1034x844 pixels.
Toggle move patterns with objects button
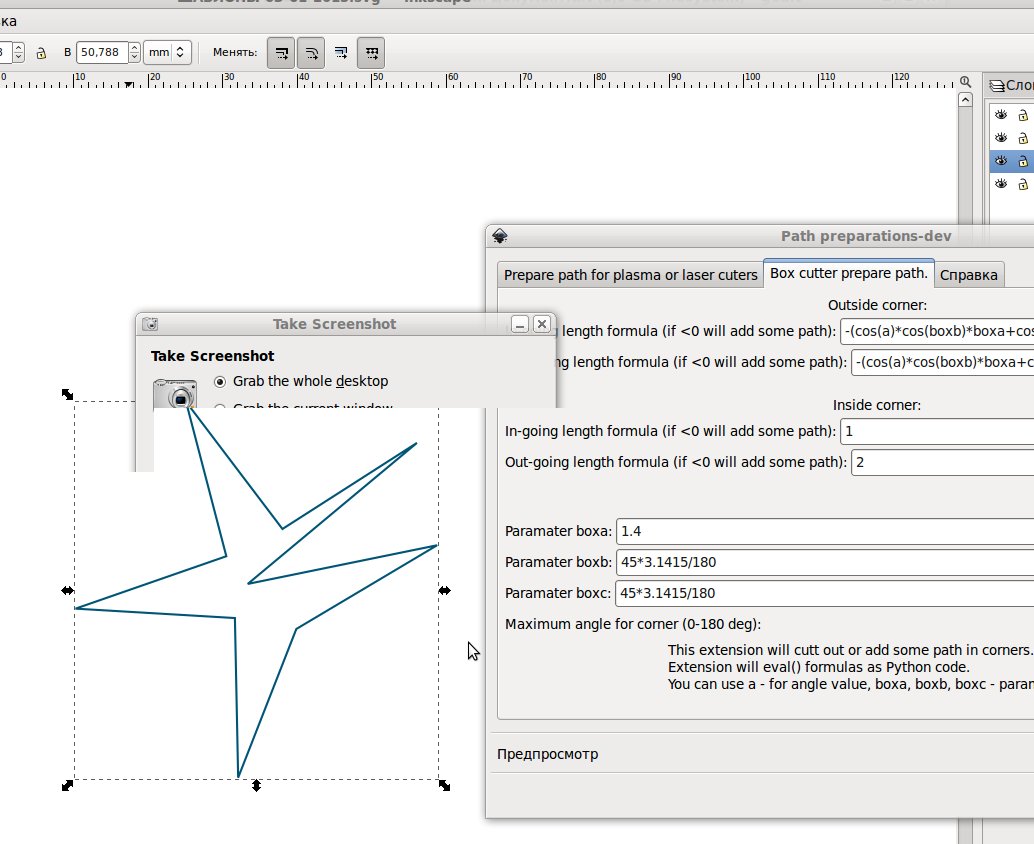(x=371, y=53)
